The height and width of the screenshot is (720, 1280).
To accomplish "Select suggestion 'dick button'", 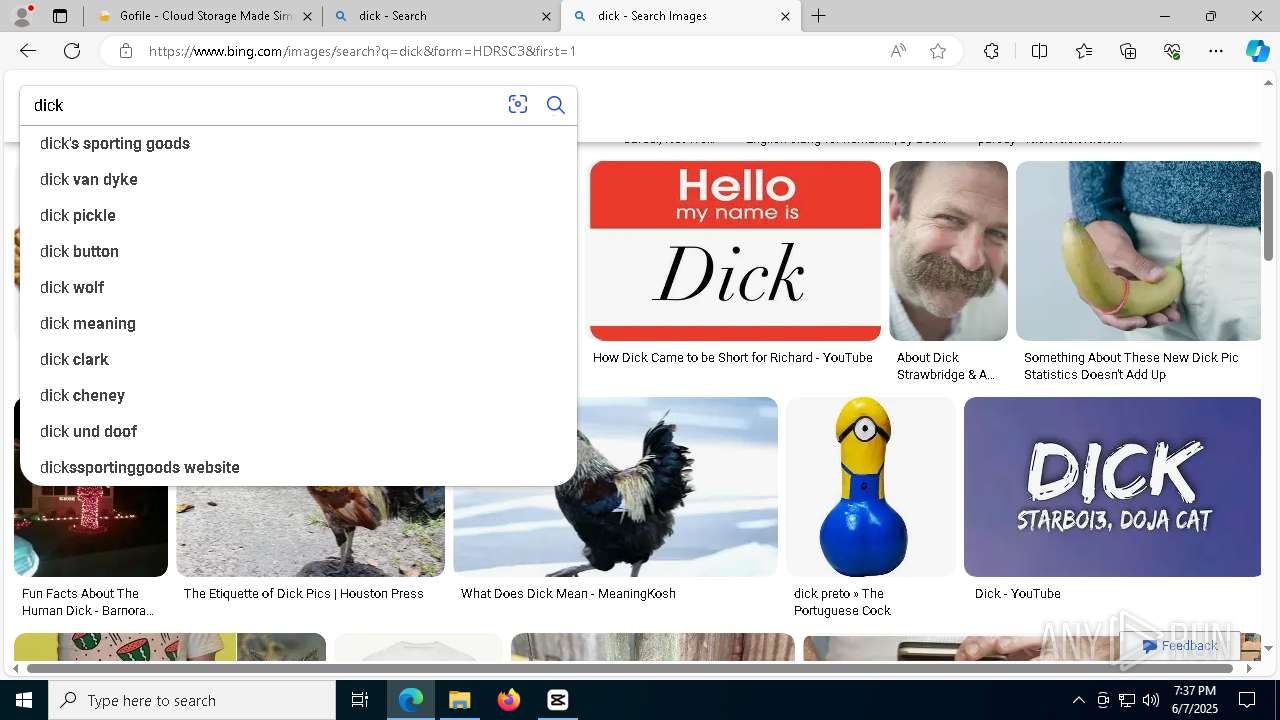I will coord(298,251).
